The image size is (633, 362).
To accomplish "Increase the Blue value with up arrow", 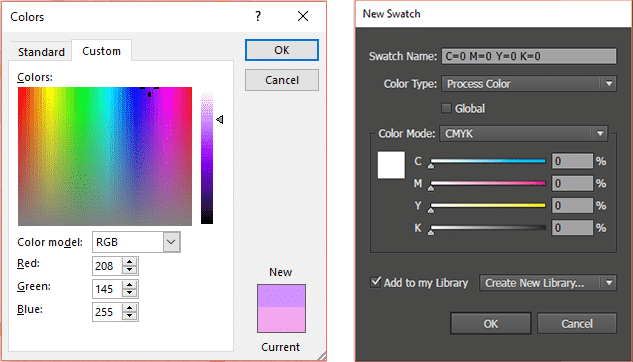I will click(x=130, y=308).
